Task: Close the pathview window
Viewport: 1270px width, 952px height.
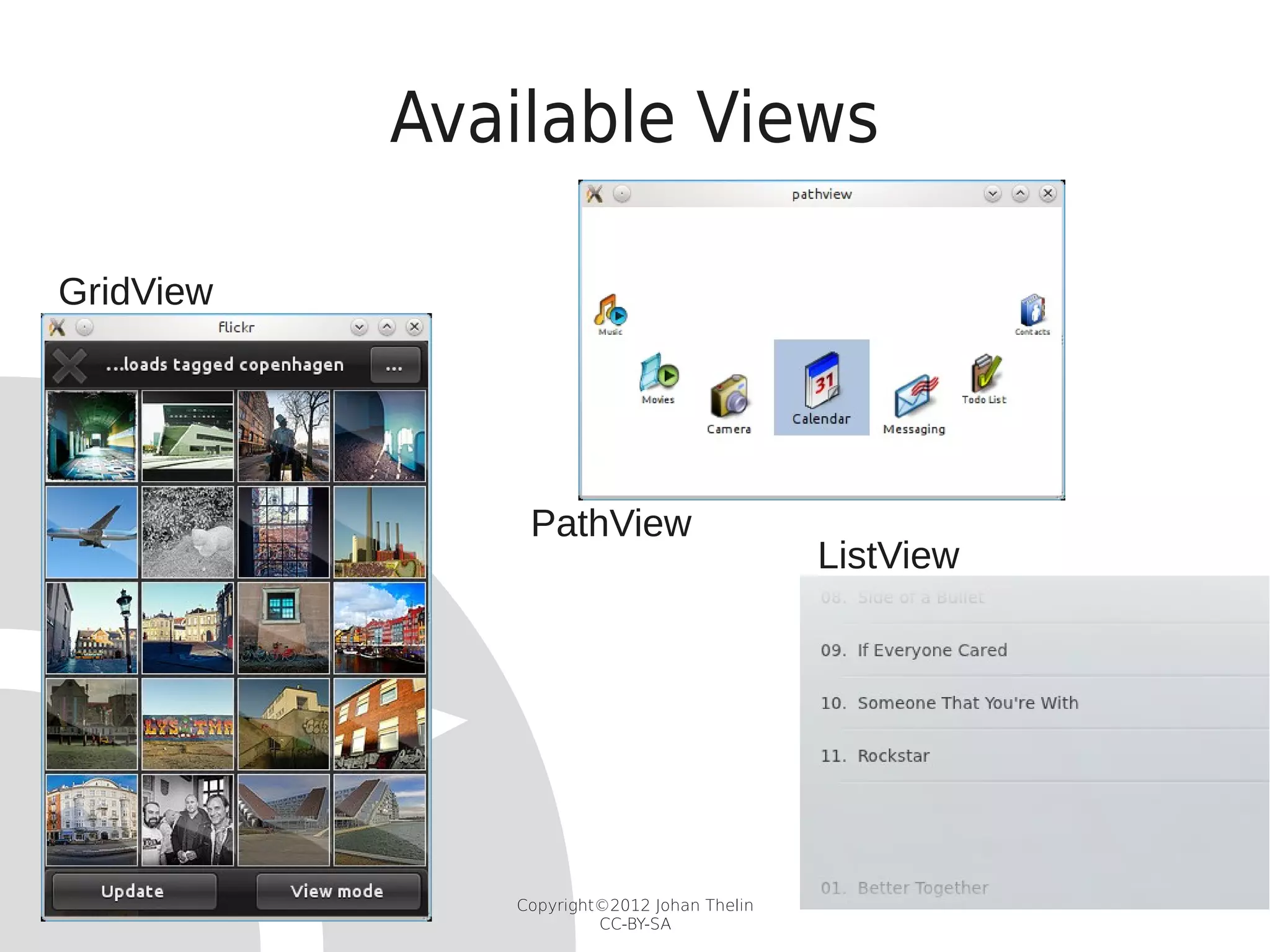Action: coord(1048,194)
